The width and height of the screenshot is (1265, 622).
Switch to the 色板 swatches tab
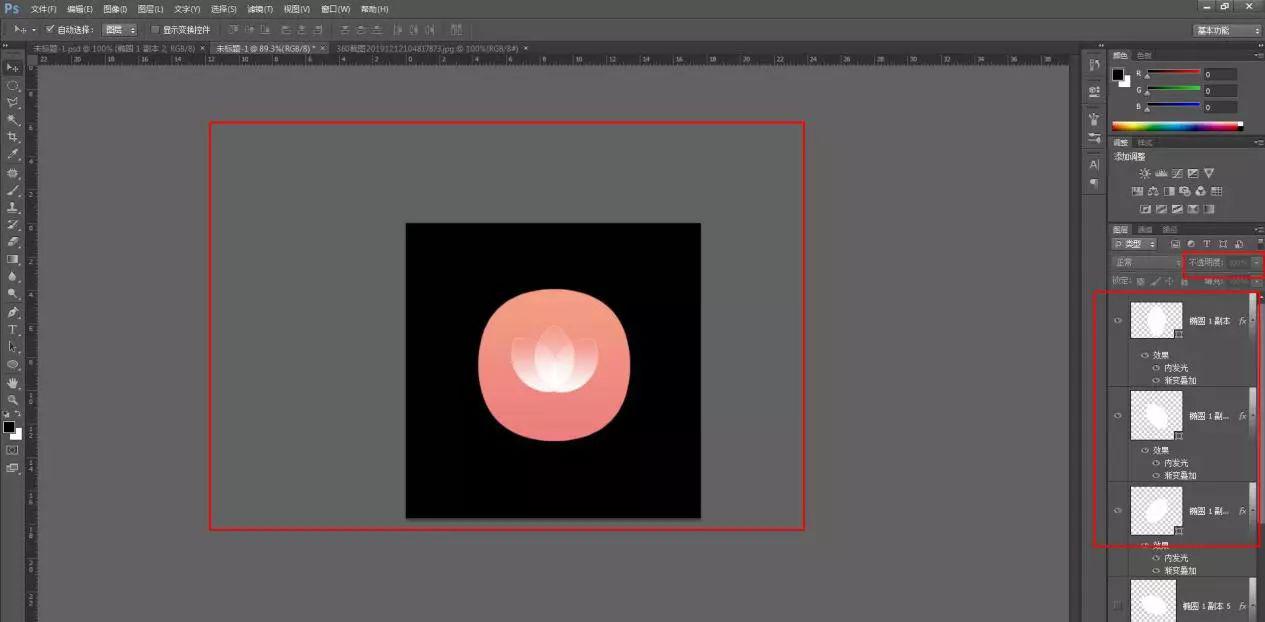coord(1144,55)
